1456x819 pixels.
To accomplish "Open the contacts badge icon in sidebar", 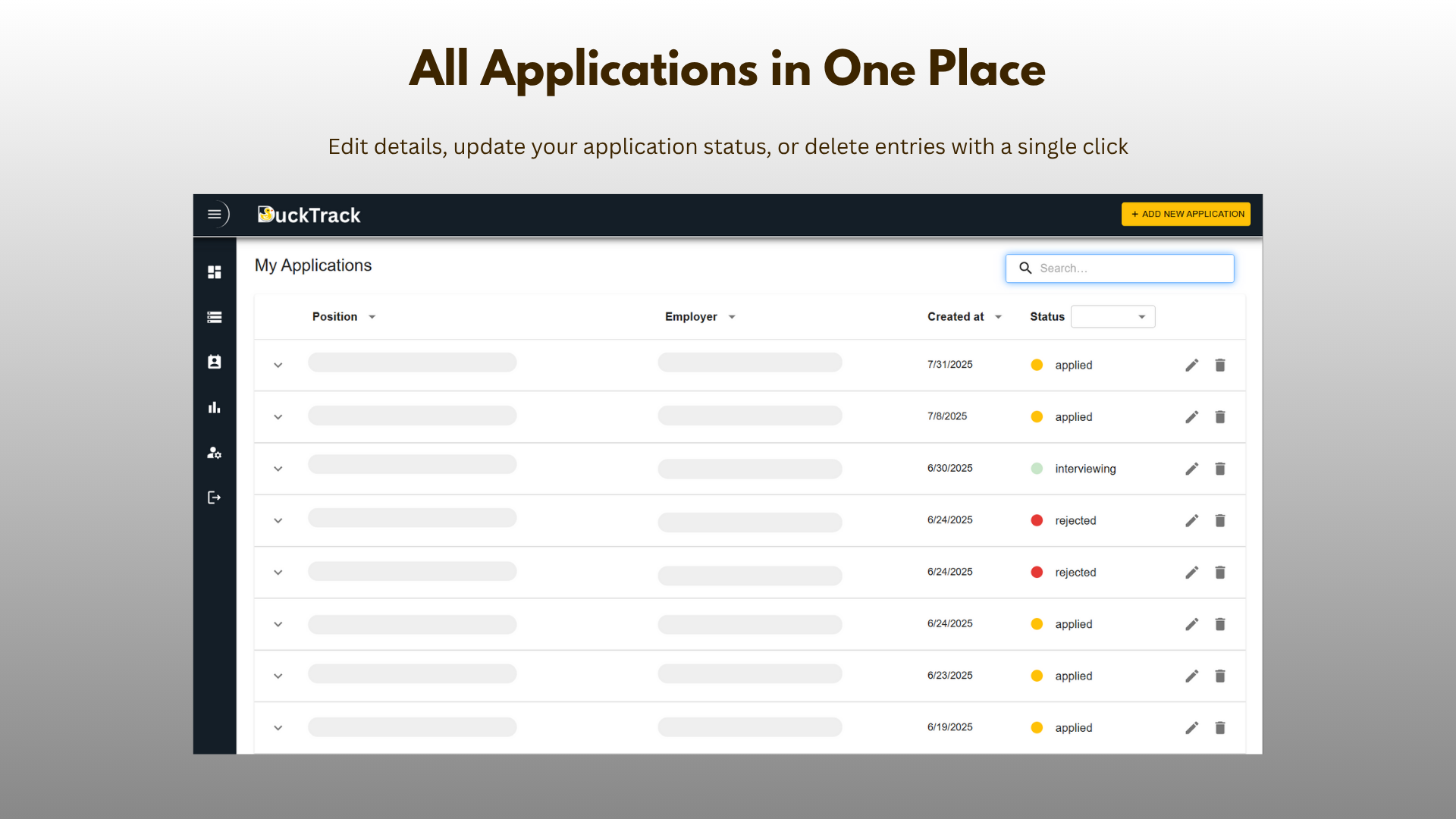I will [x=215, y=362].
